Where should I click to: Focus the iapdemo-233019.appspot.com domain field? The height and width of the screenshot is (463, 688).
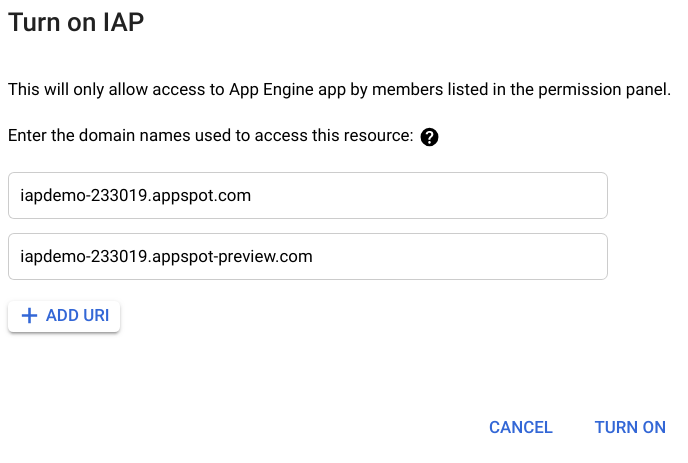click(x=307, y=195)
